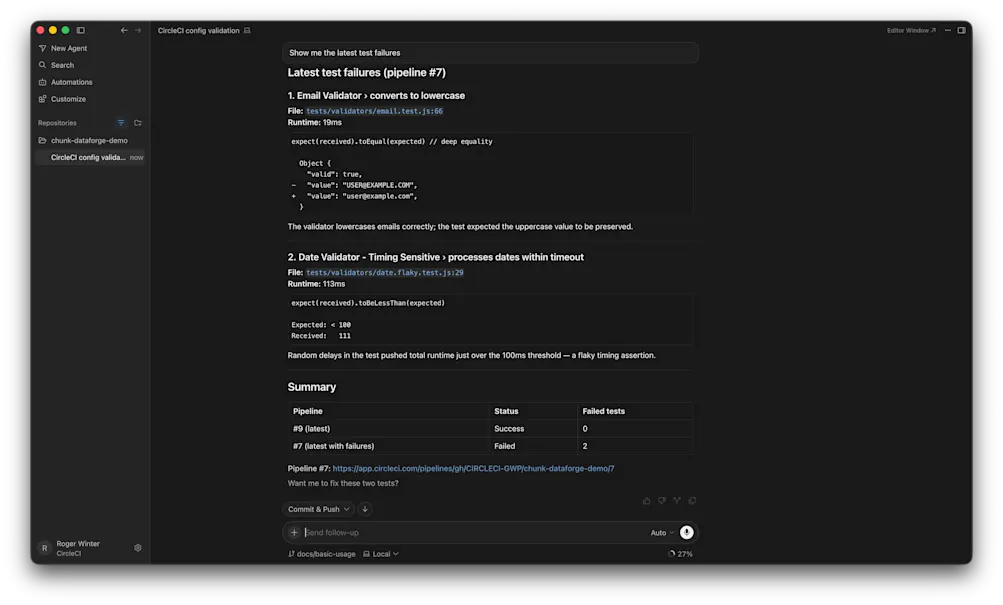Give the response a thumbs down
Viewport: 1003px width, 605px height.
pyautogui.click(x=662, y=501)
